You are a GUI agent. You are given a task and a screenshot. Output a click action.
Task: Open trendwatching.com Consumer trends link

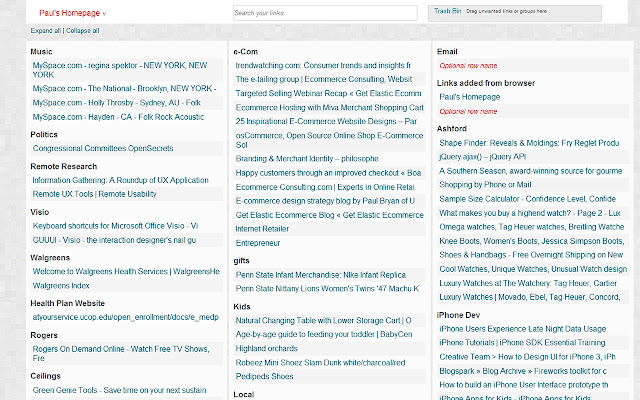click(323, 66)
